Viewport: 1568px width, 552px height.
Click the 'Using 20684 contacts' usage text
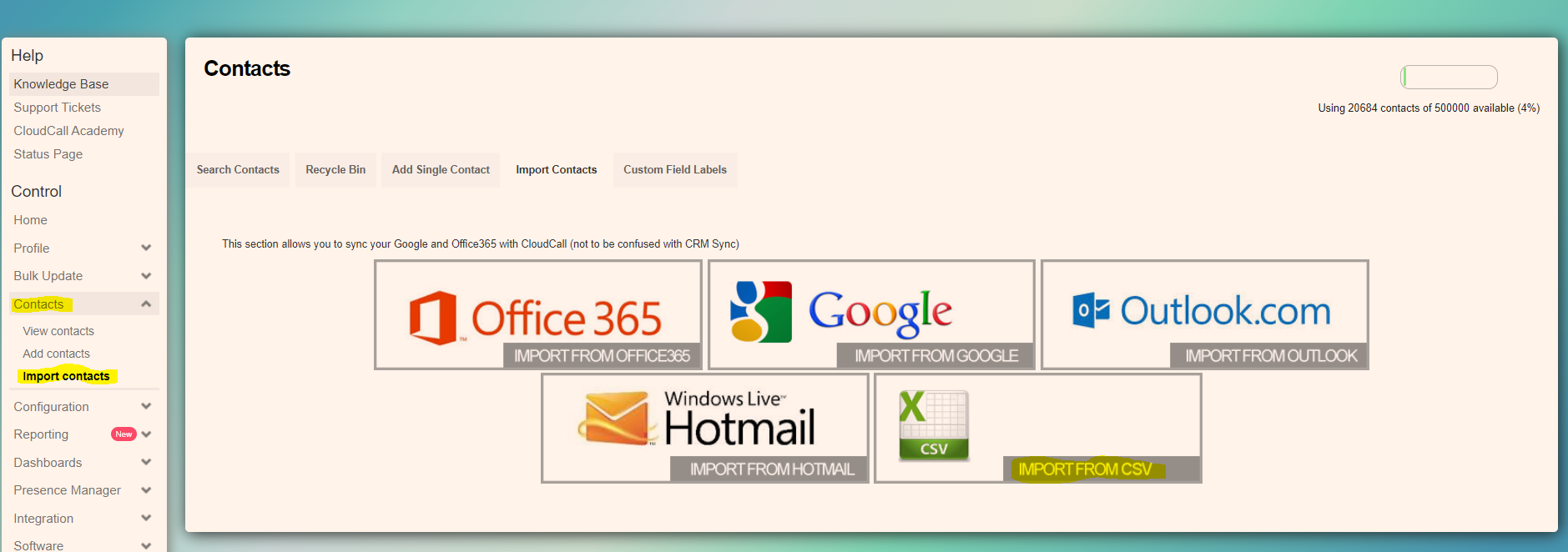(x=1429, y=108)
